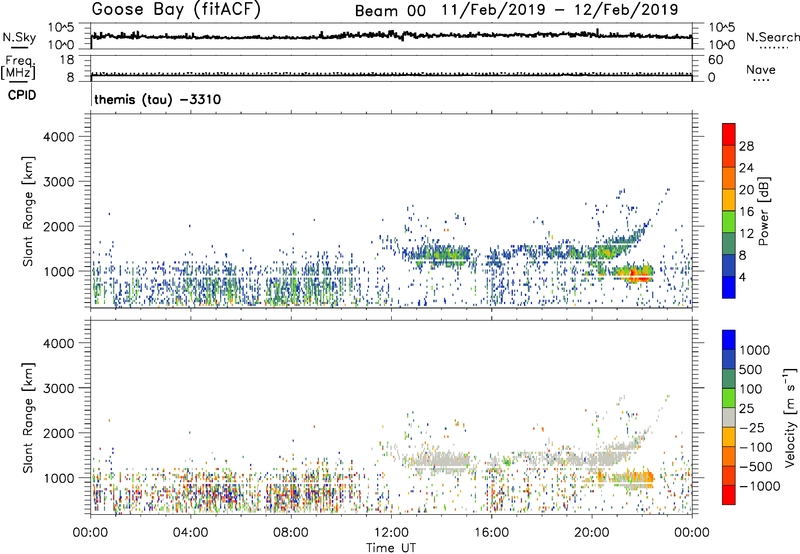
Task: Click the '16' label on the Power colorbar
Action: click(746, 212)
